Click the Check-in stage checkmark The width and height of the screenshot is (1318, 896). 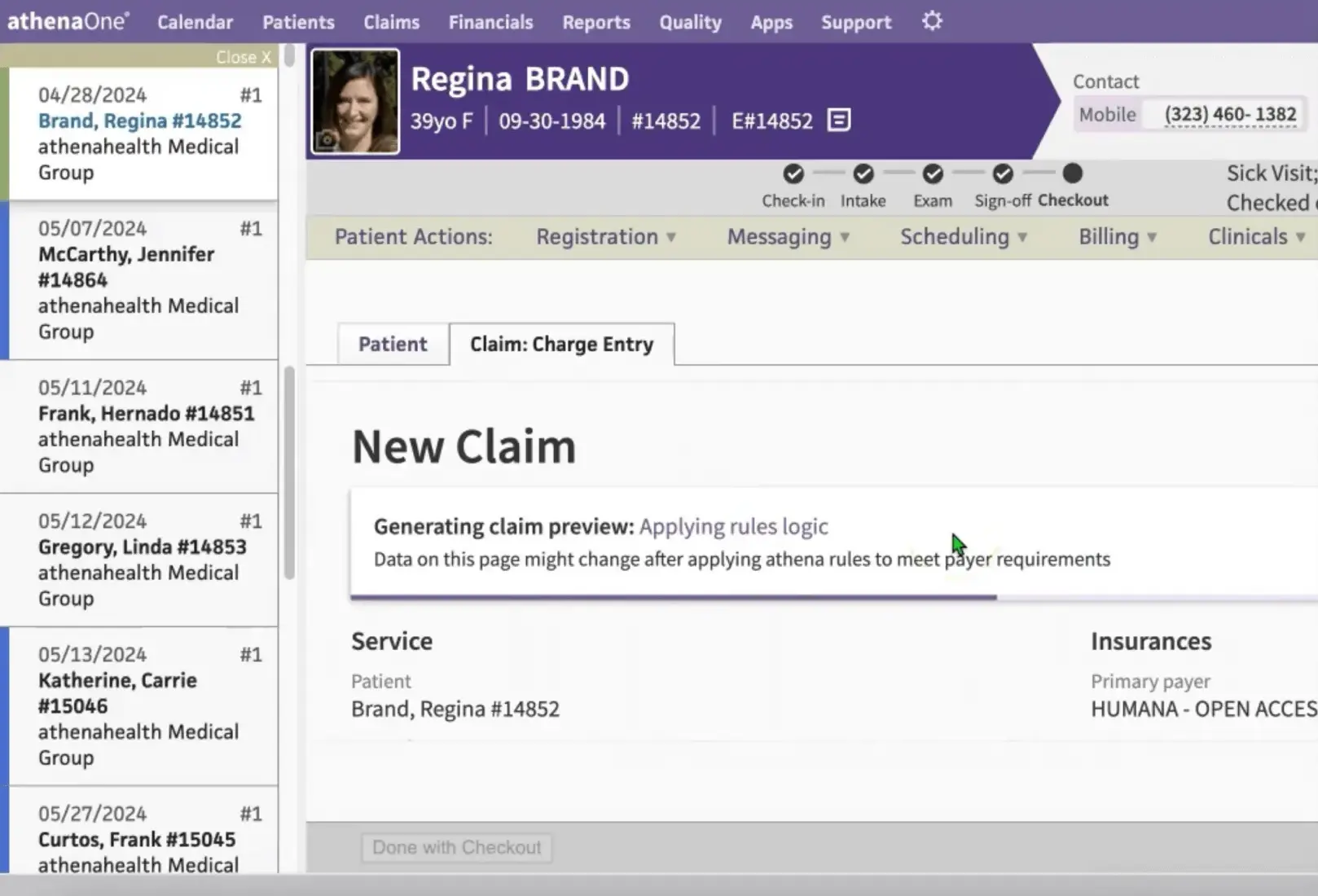[x=793, y=173]
